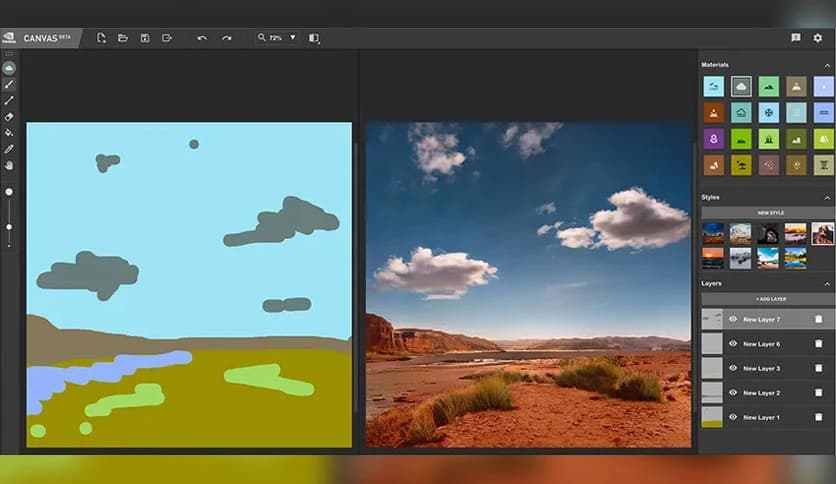Select the Eraser tool
The height and width of the screenshot is (484, 836).
[9, 117]
